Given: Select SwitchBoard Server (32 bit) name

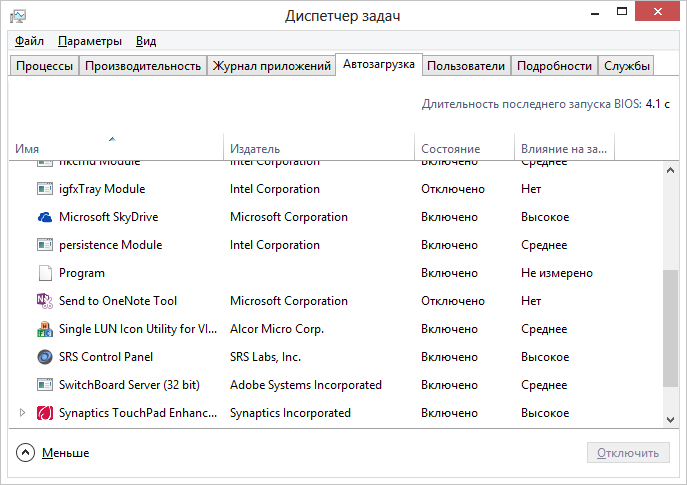Looking at the screenshot, I should click(129, 385).
